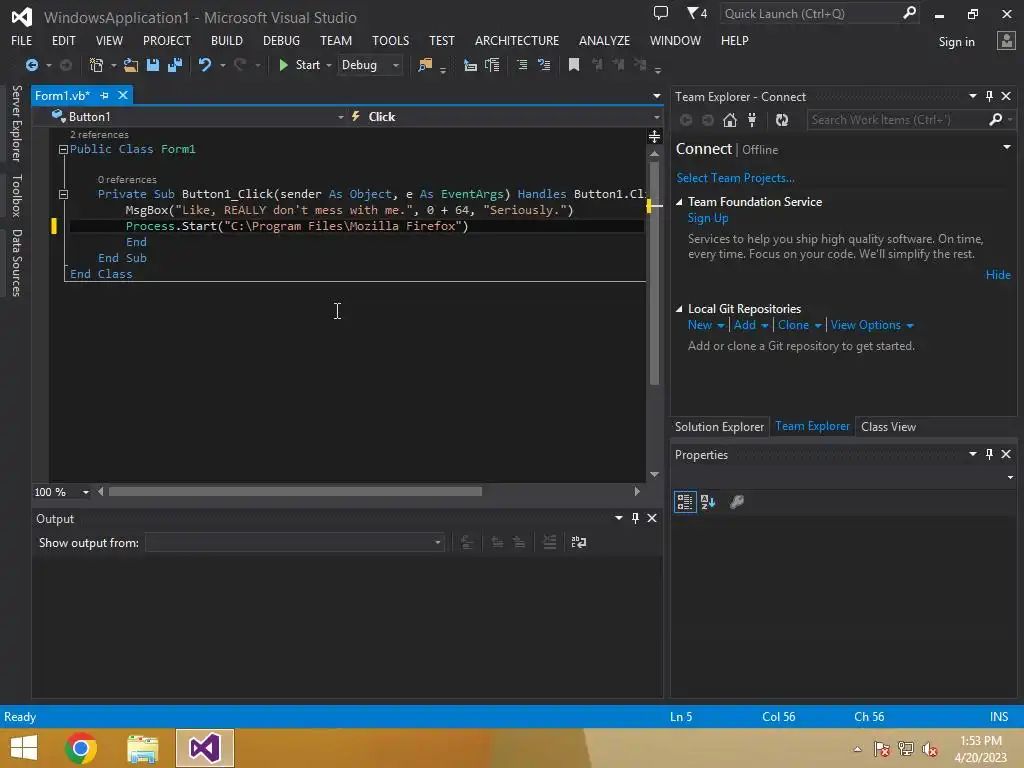Click the editor split window handle

[654, 136]
